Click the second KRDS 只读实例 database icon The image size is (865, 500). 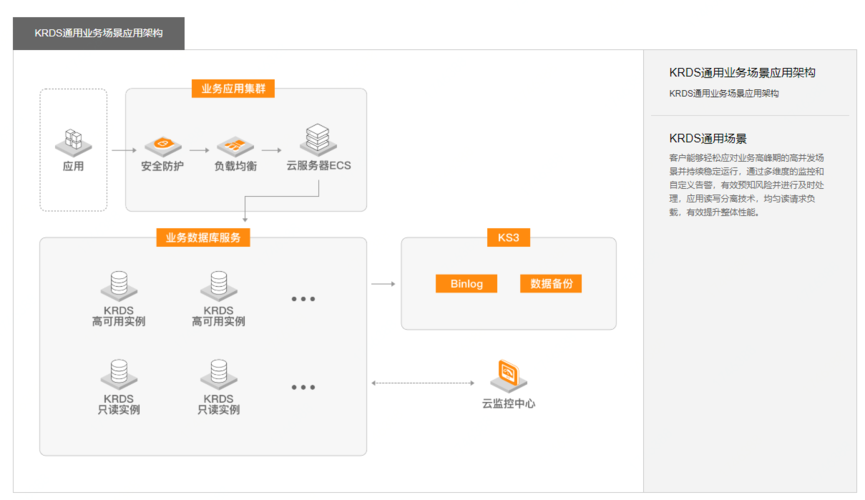(218, 374)
